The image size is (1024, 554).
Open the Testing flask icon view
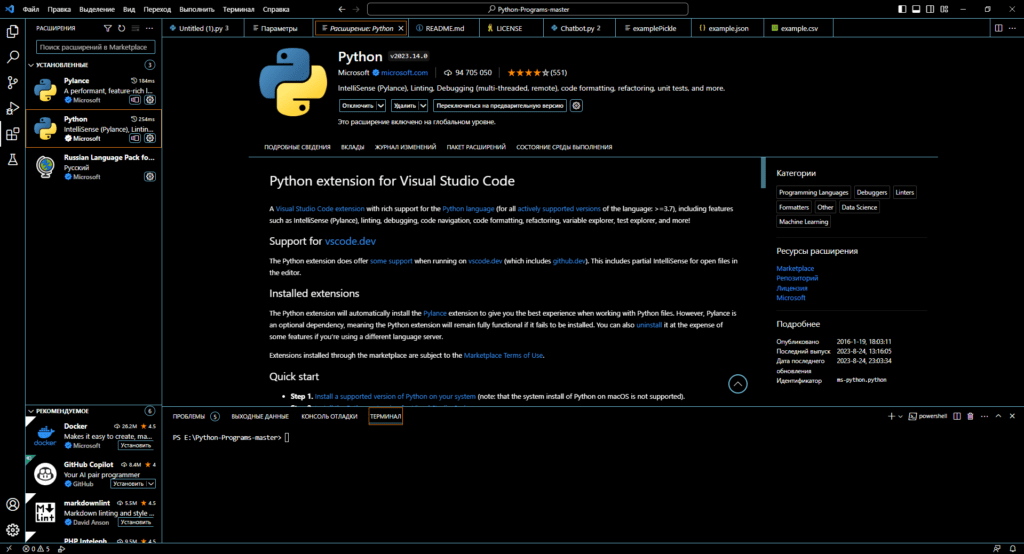click(13, 159)
